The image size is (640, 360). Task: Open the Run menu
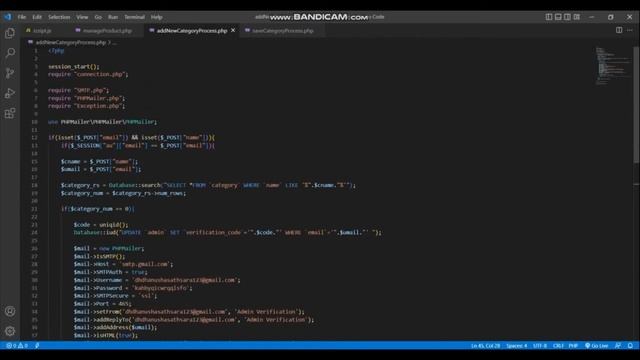coord(113,17)
